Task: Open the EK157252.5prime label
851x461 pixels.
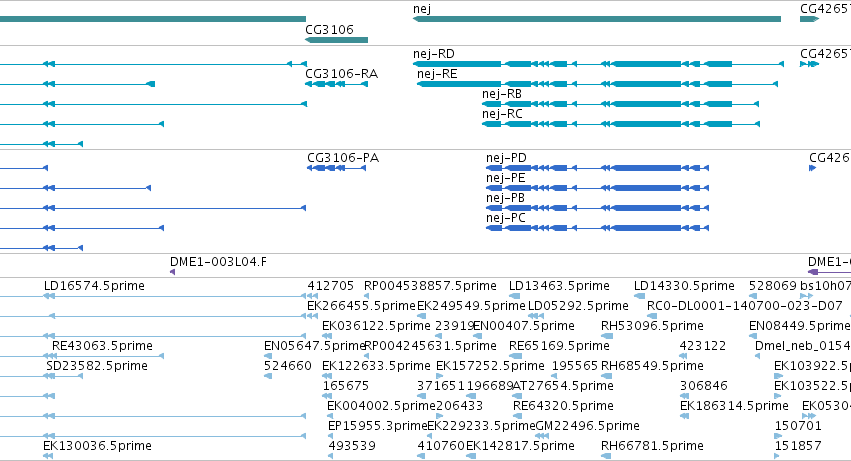Action: coord(490,366)
